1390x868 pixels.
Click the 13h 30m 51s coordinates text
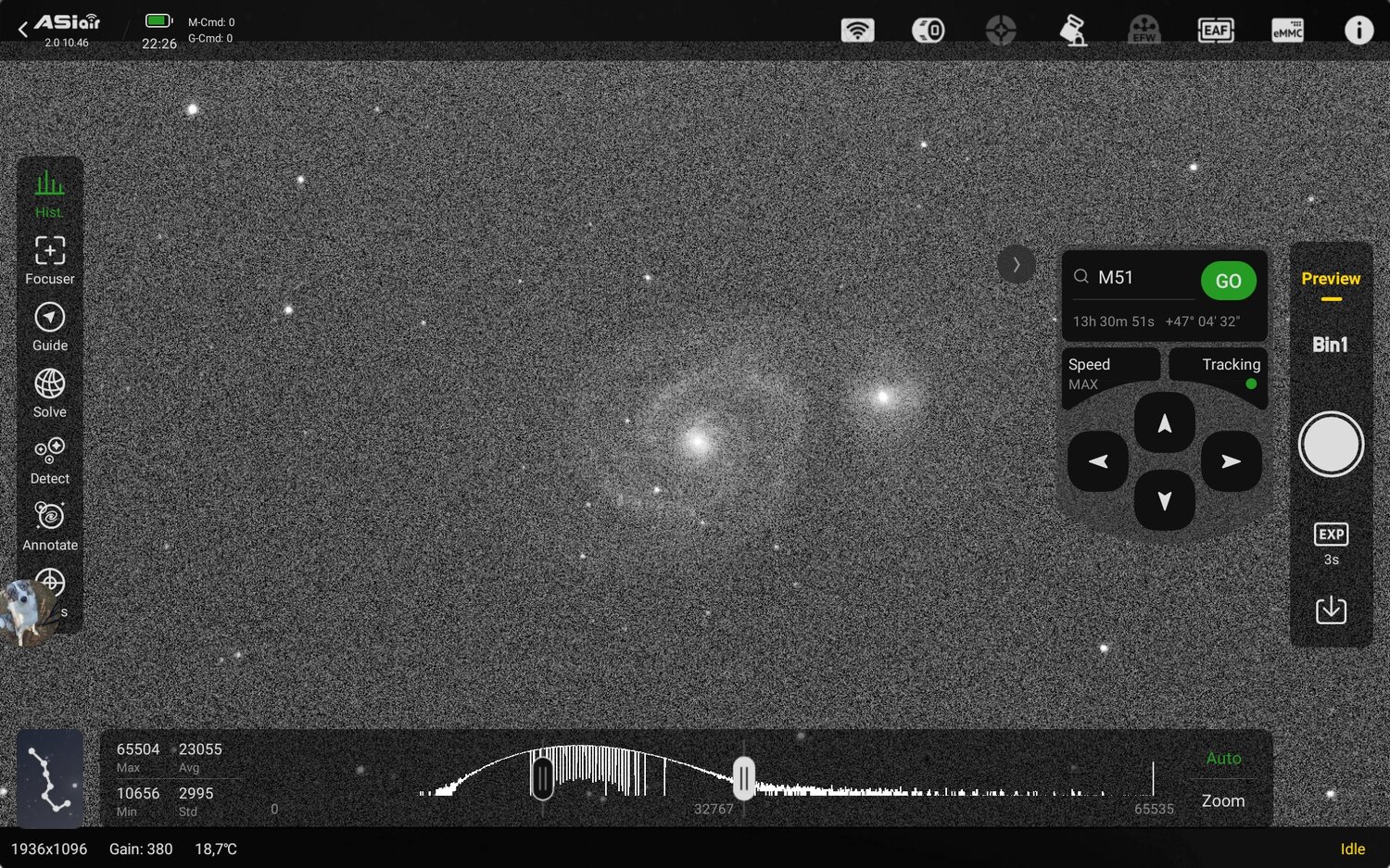tap(1114, 321)
